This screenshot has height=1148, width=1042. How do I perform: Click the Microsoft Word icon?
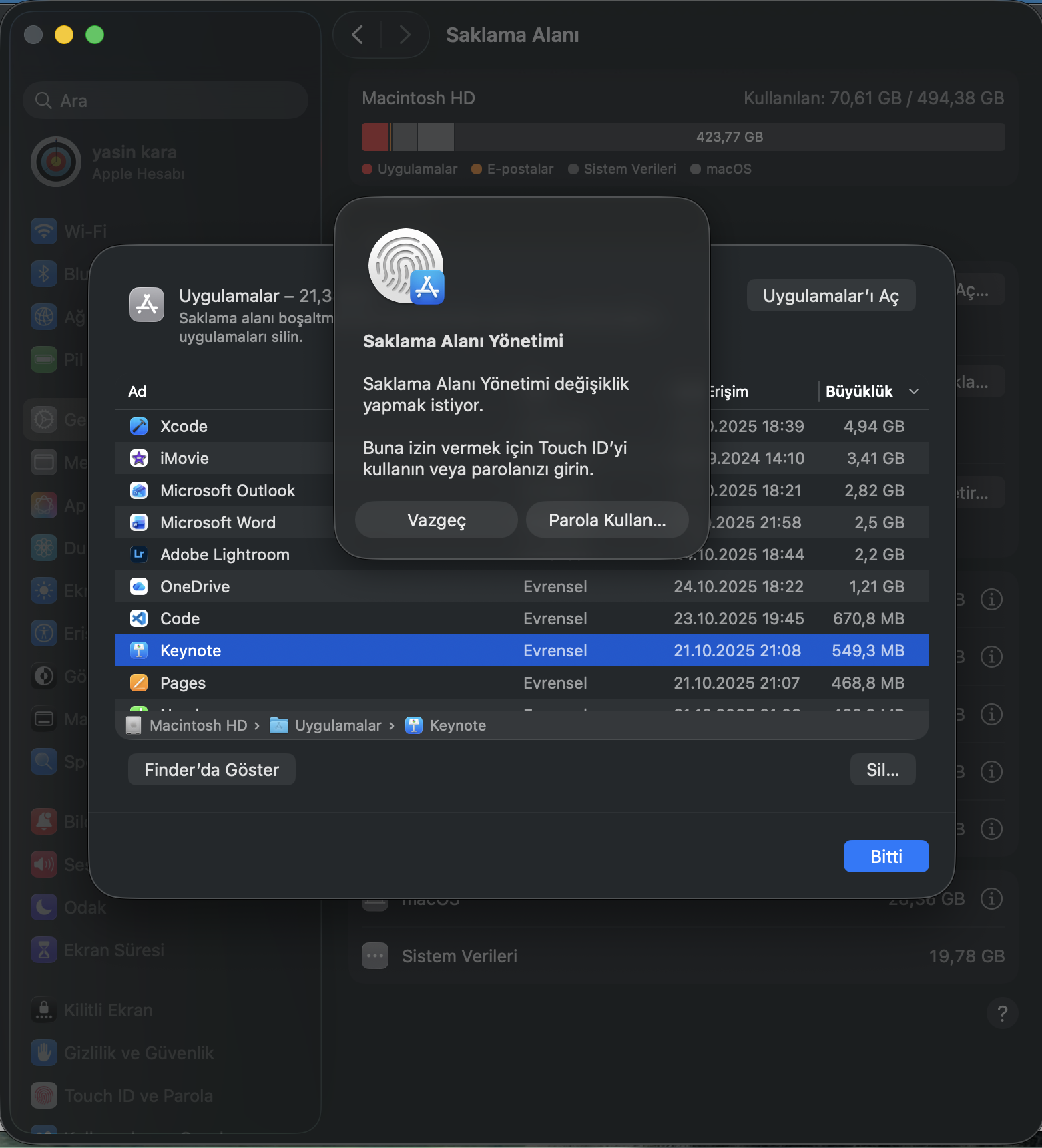point(139,522)
